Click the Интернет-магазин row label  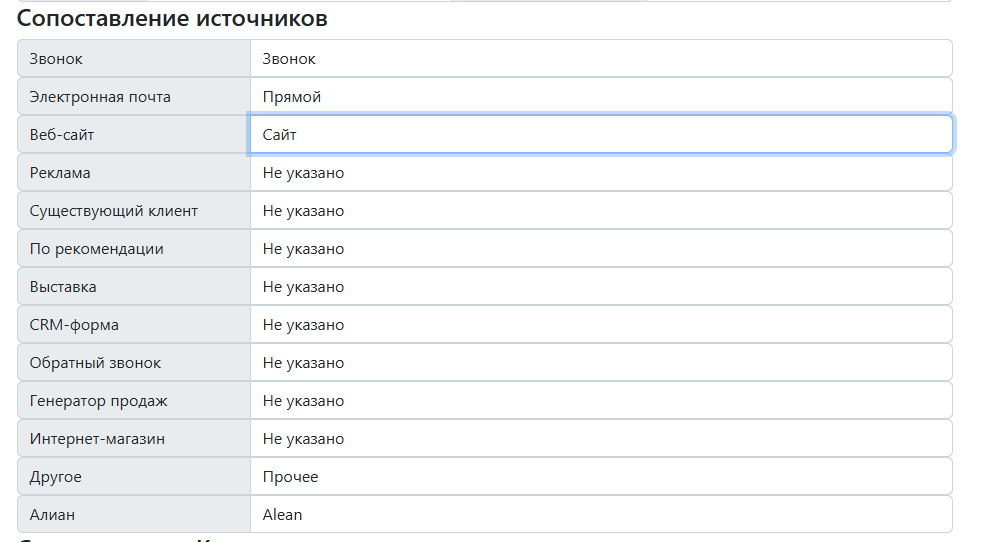[x=97, y=438]
